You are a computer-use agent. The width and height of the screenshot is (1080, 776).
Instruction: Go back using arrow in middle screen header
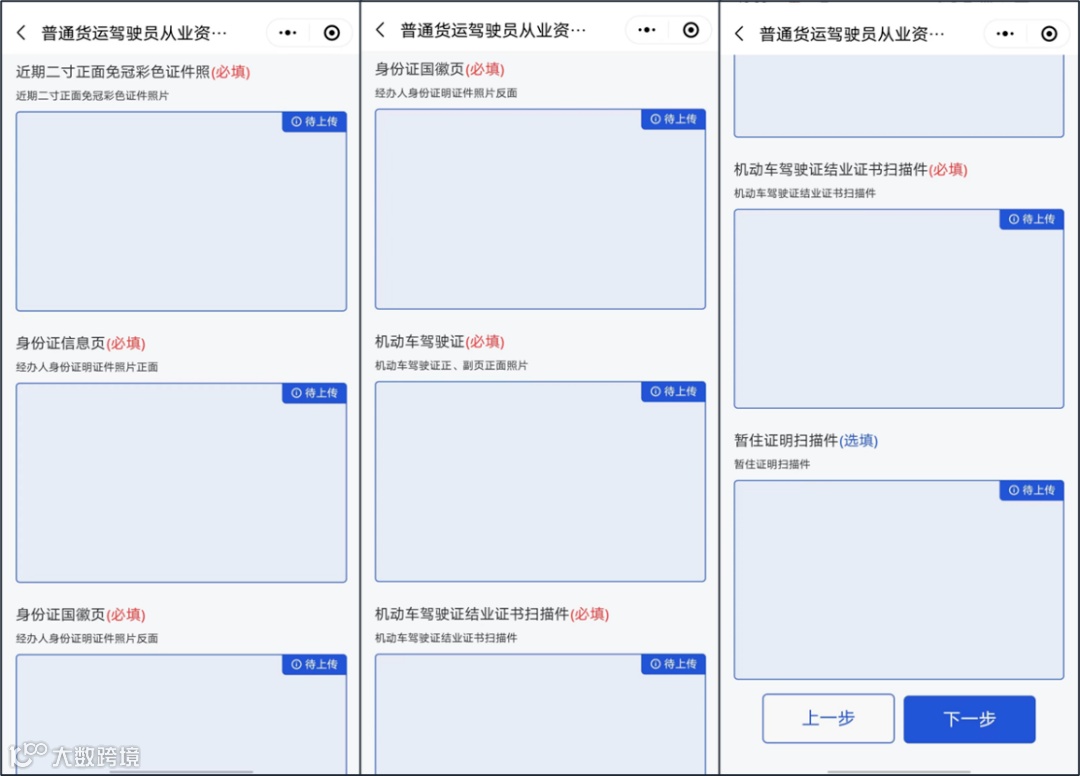380,30
